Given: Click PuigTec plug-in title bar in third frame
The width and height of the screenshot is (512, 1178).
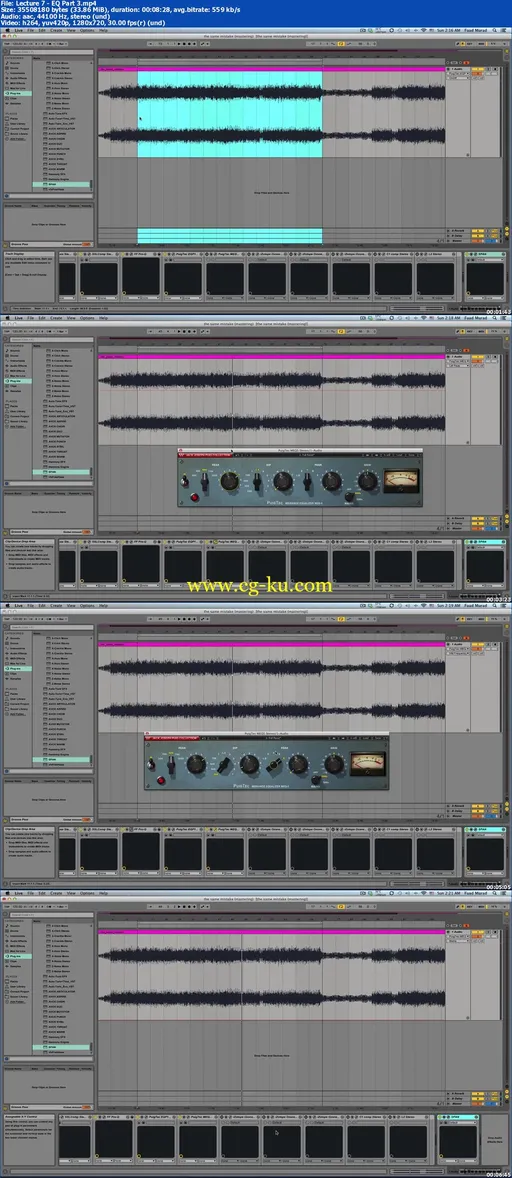Looking at the screenshot, I should coord(266,732).
